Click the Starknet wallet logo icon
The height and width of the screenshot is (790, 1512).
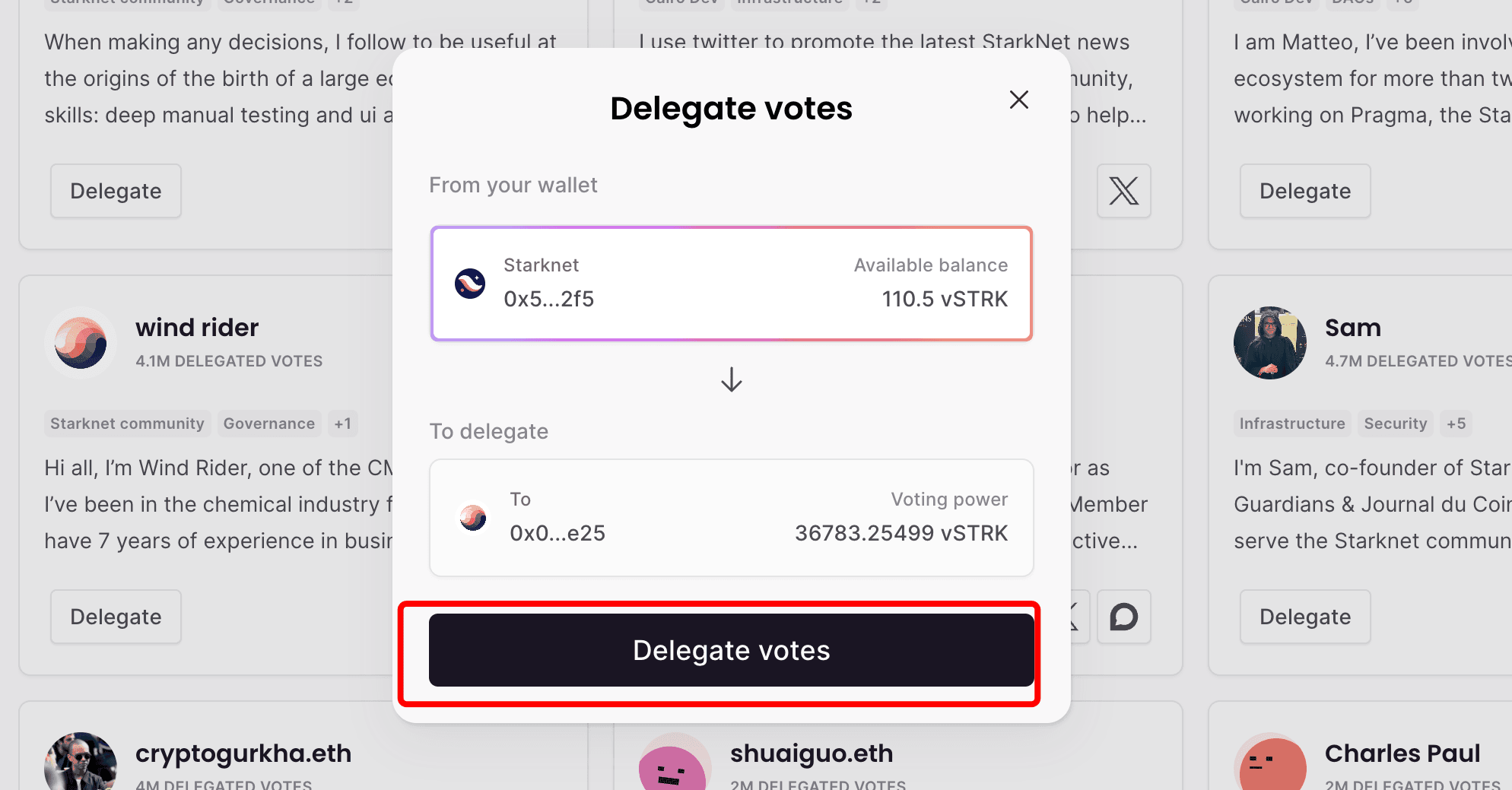point(470,284)
